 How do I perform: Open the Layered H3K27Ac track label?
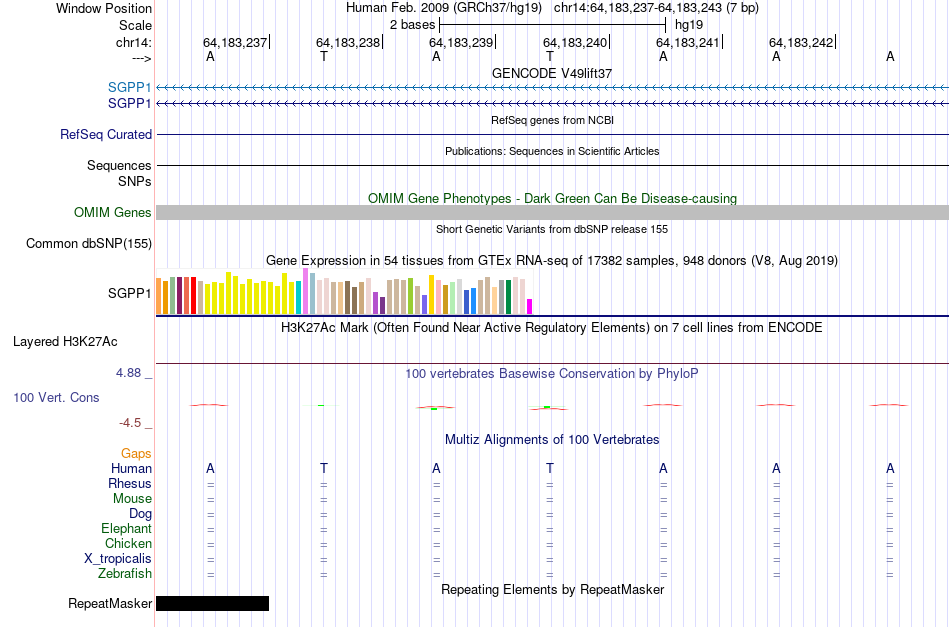click(x=65, y=342)
